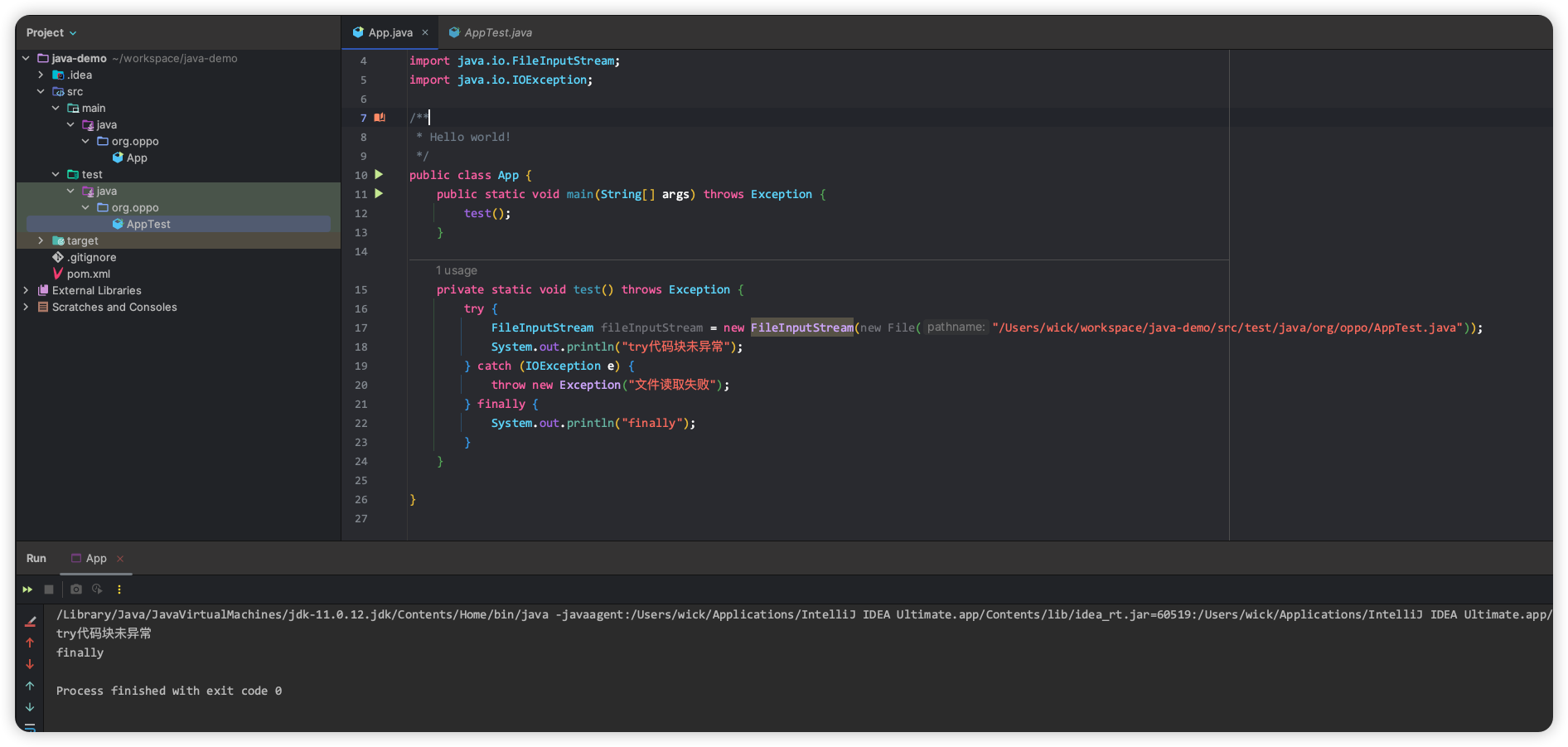Click the teal up arrow in console

click(x=30, y=686)
